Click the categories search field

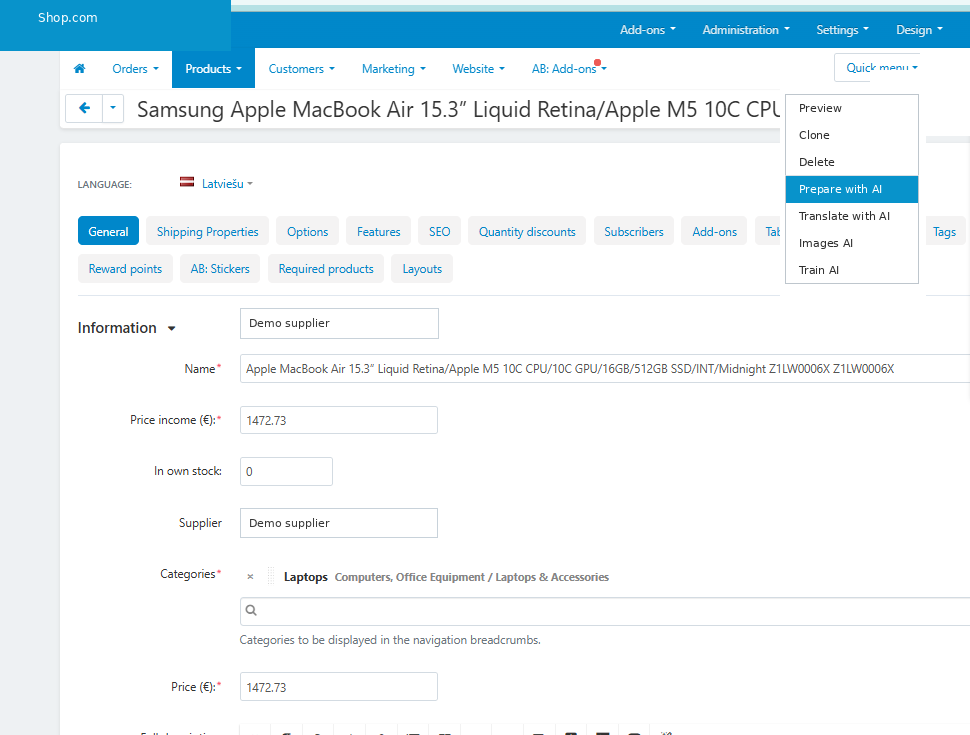coord(604,611)
